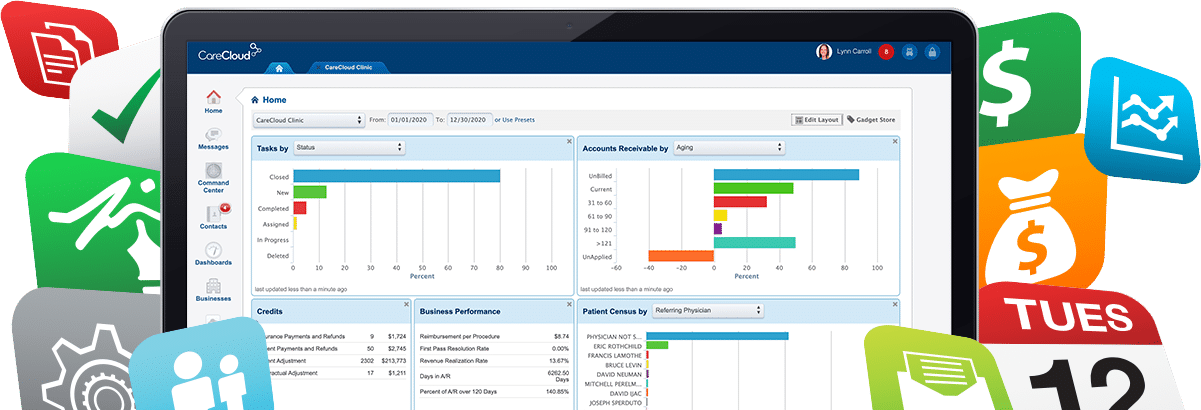Close the Tasks by gadget panel
The image size is (1201, 410).
569,141
